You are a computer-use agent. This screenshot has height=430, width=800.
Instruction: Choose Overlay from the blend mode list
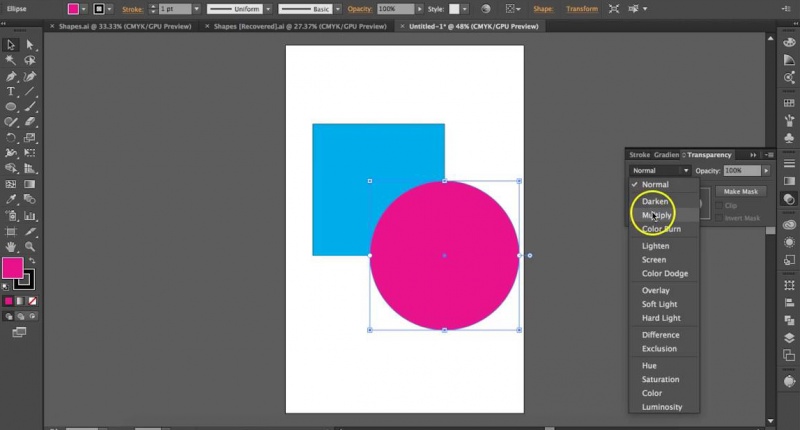coord(656,290)
